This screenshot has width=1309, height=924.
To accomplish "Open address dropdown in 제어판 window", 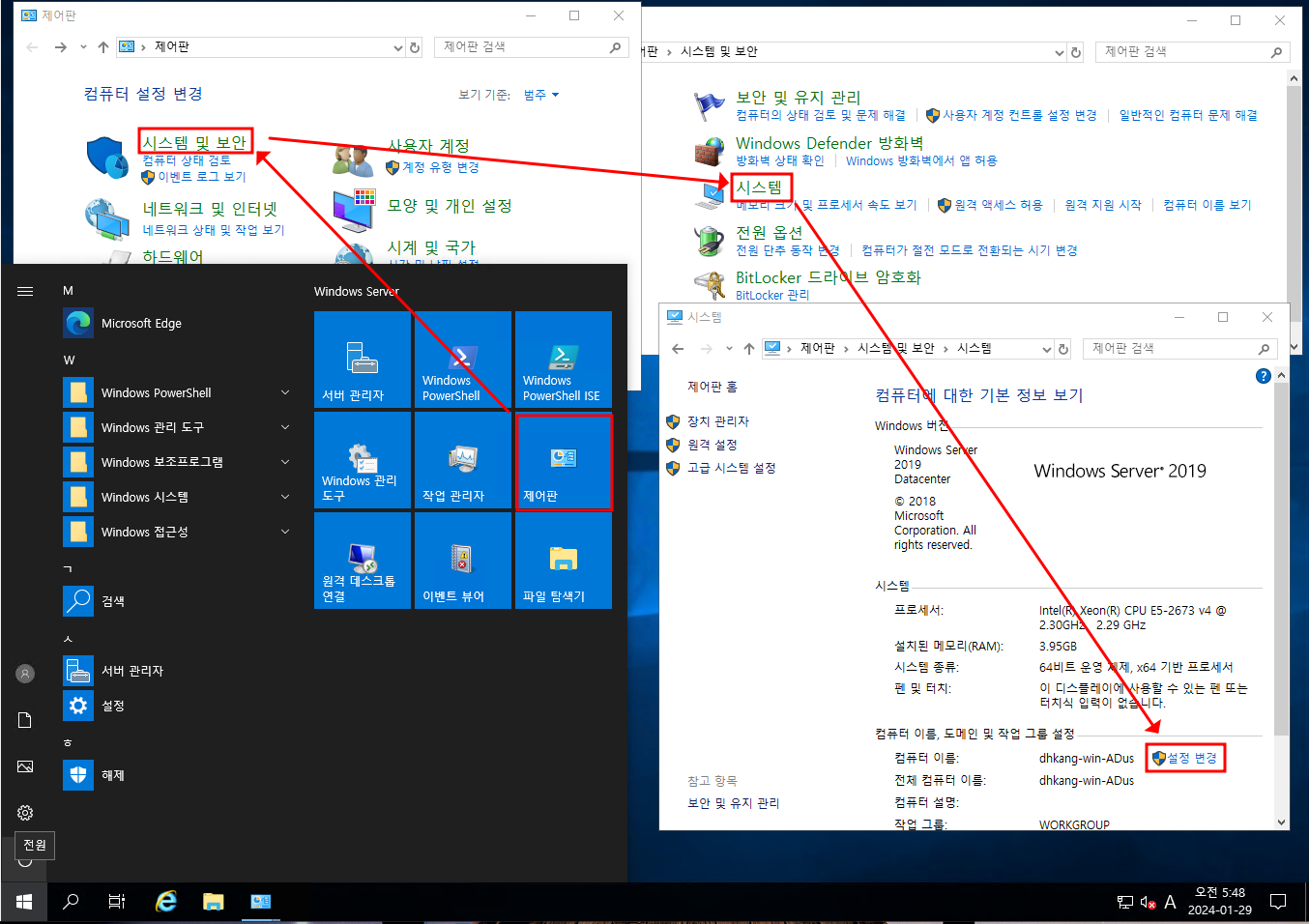I will tap(397, 47).
